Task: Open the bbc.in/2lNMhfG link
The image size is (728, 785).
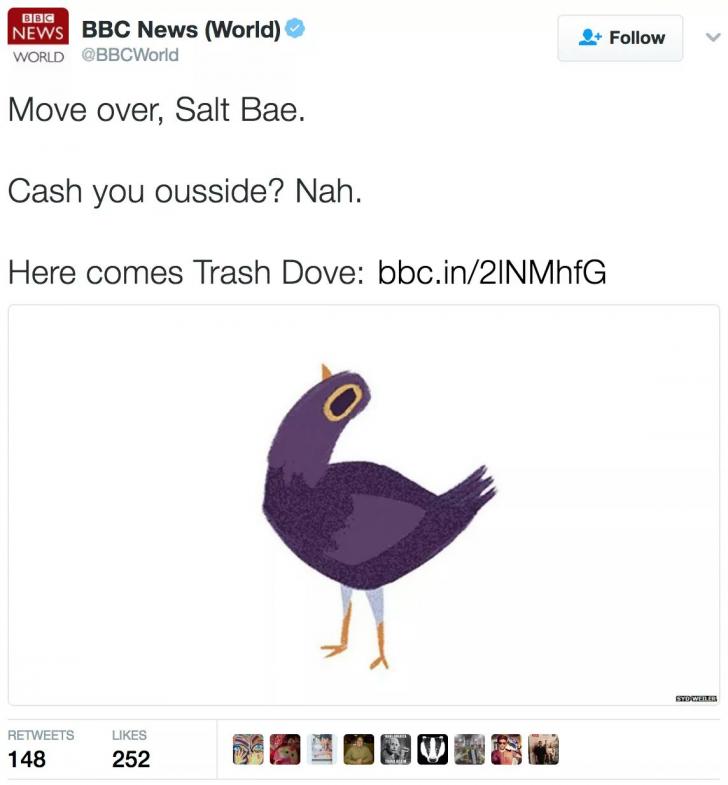Action: click(492, 272)
